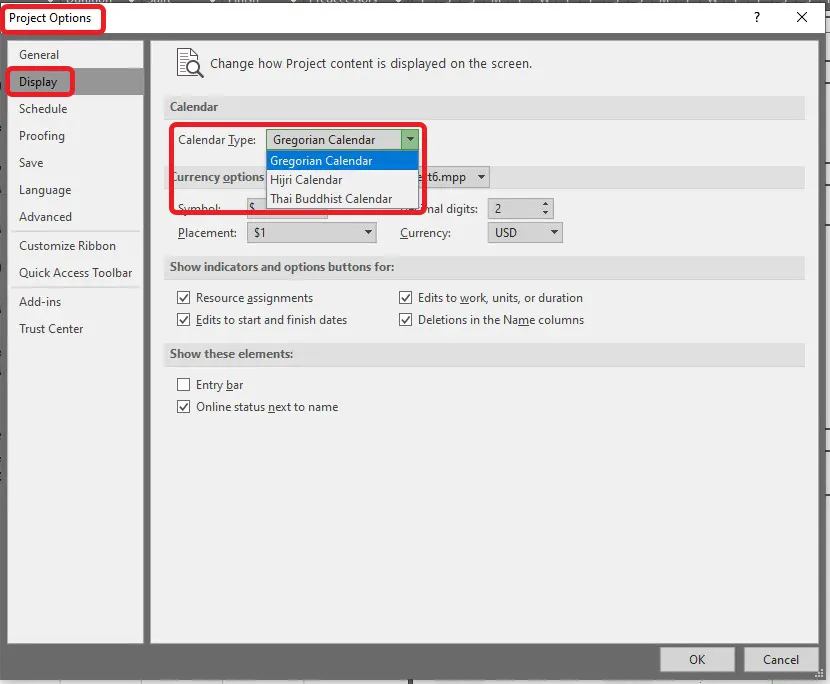Toggle the Resource assignments checkbox
The image size is (830, 684).
coord(183,298)
